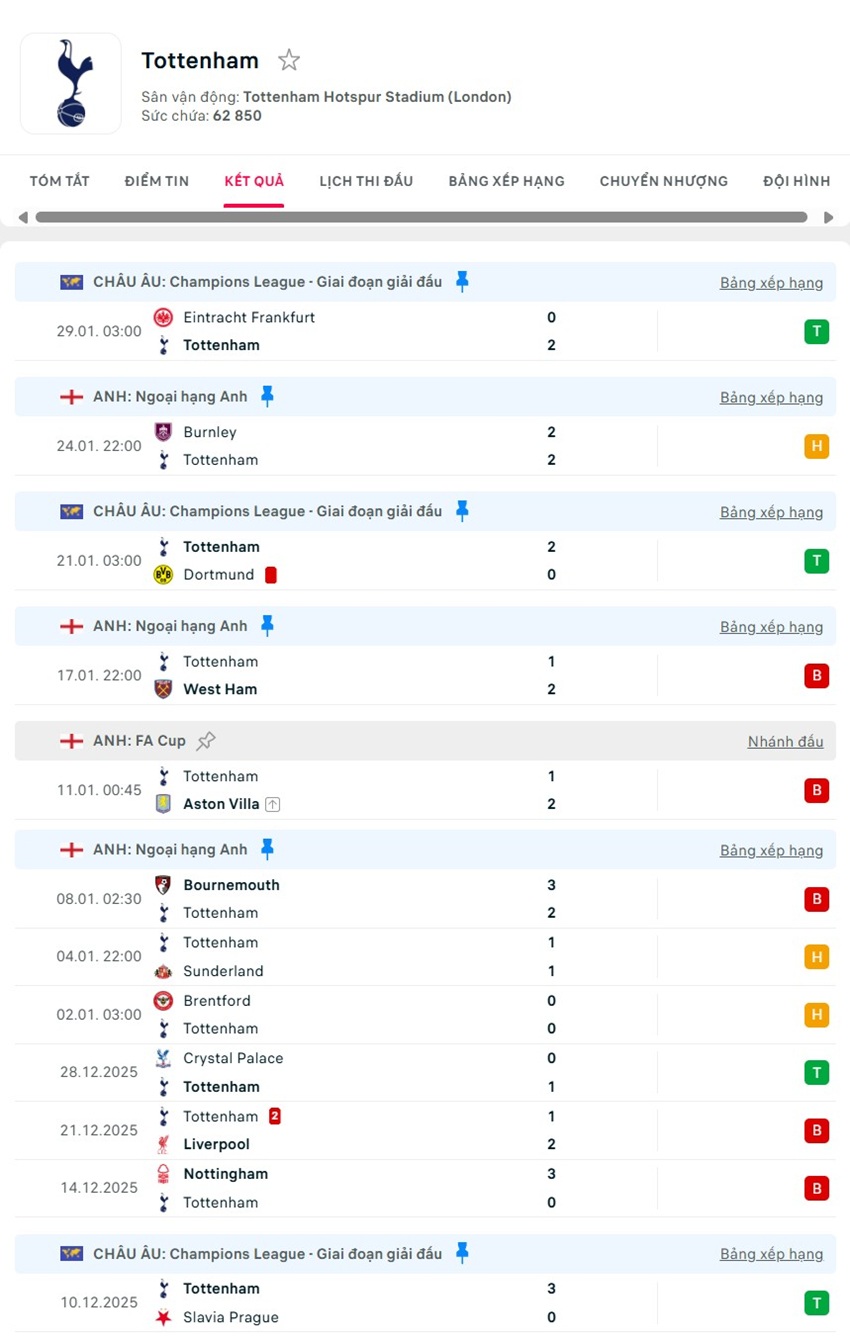
Task: Toggle the favorite star next to Tottenham
Action: coord(288,60)
